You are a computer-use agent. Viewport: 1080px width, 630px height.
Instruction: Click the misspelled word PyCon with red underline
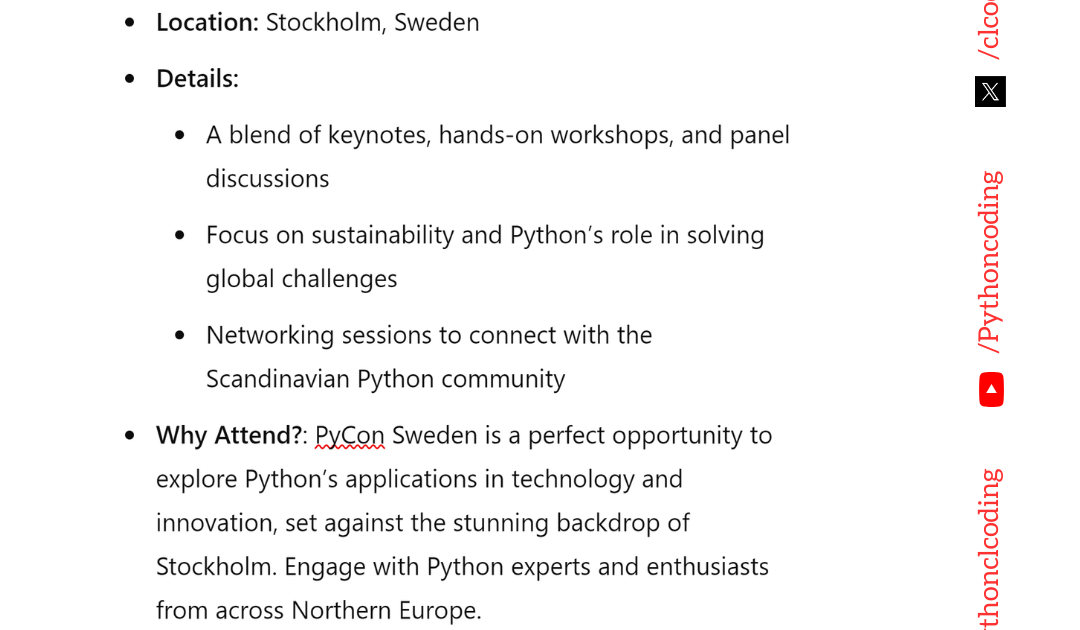[x=350, y=436]
